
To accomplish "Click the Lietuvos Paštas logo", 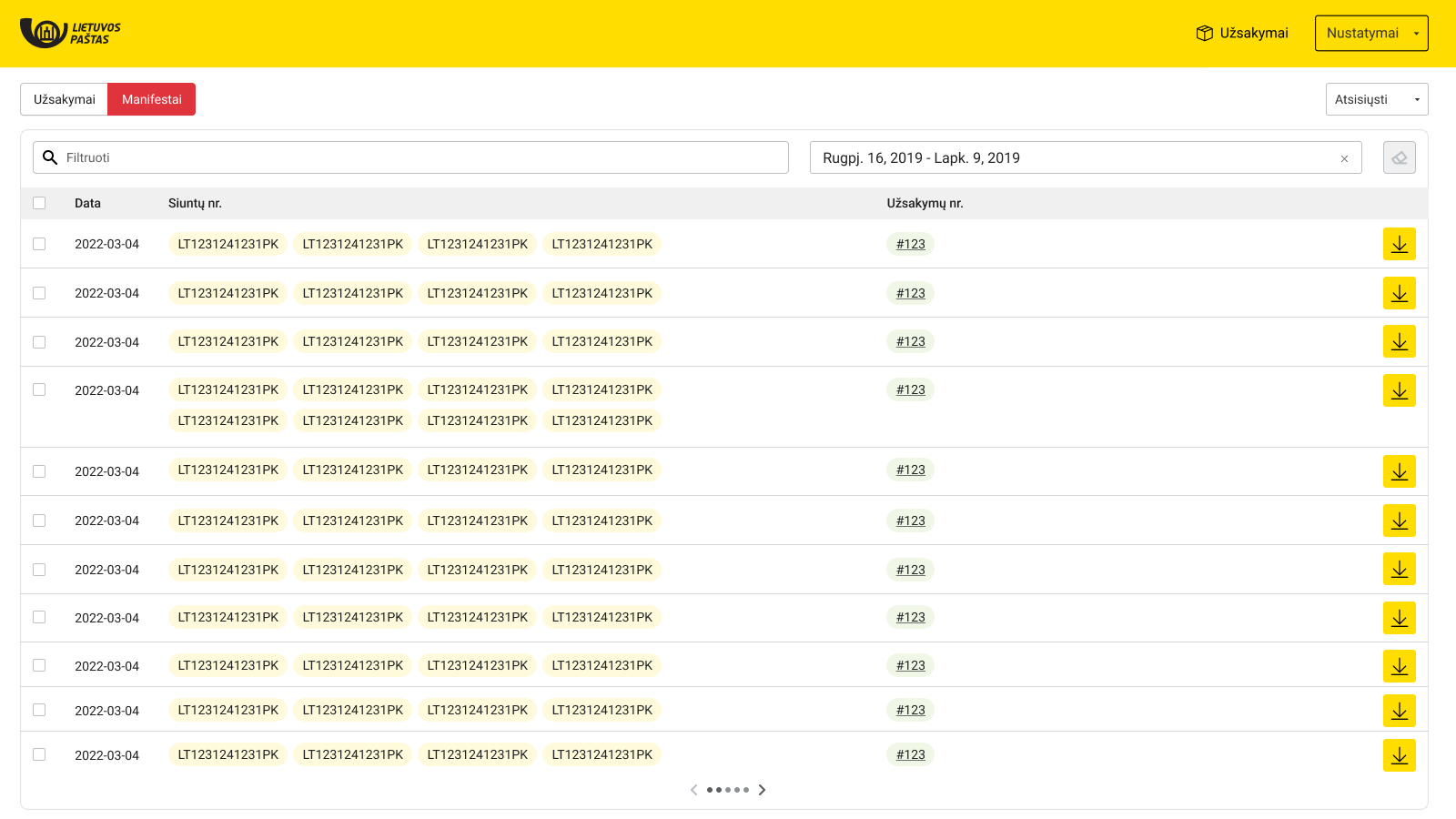I will [x=70, y=33].
